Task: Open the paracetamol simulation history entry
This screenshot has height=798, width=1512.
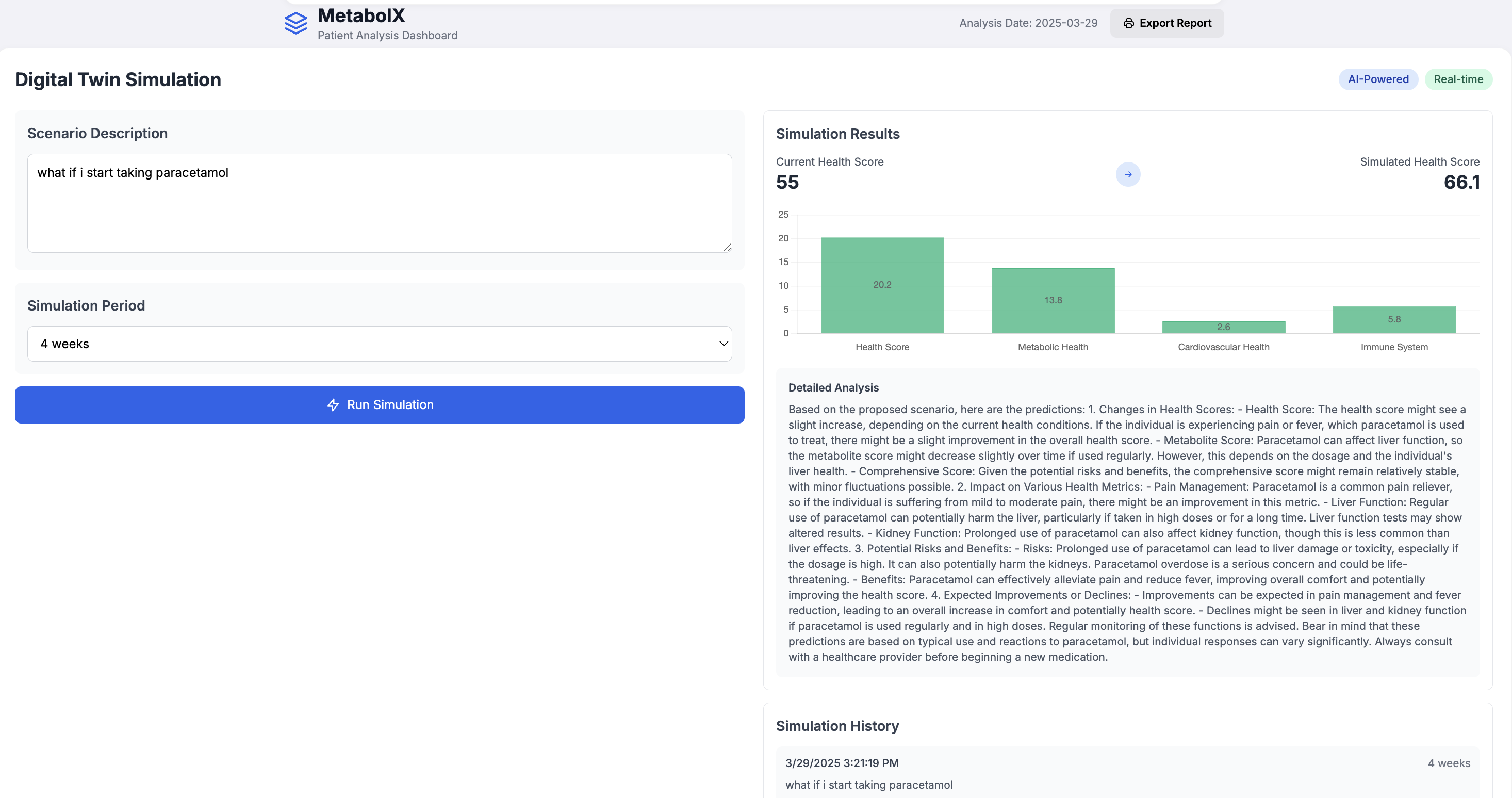Action: 1127,773
